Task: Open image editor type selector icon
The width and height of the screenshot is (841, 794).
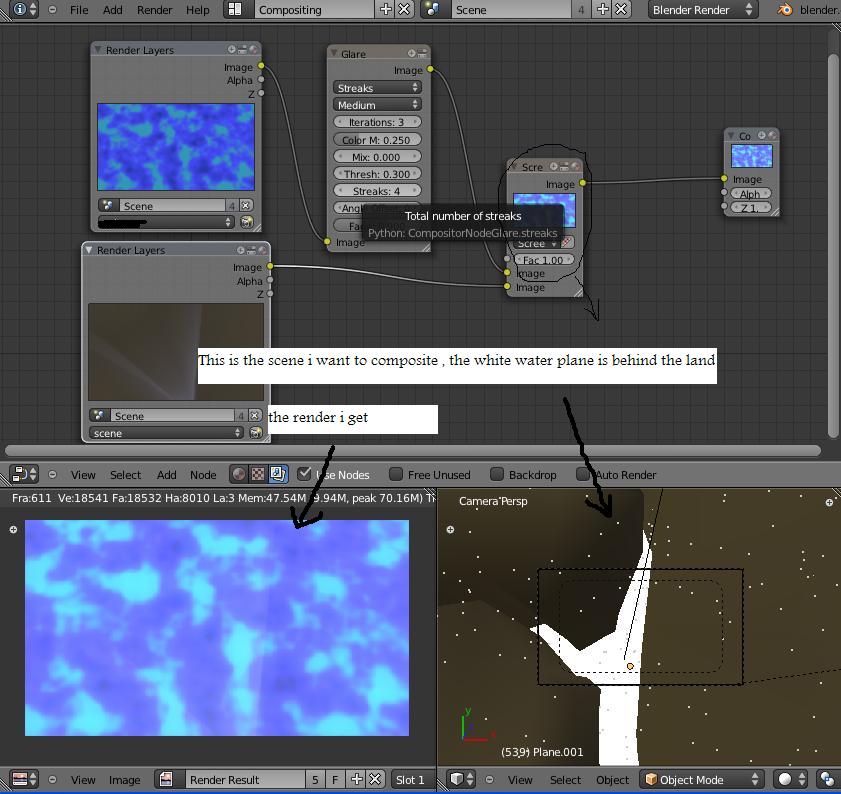Action: (24, 779)
